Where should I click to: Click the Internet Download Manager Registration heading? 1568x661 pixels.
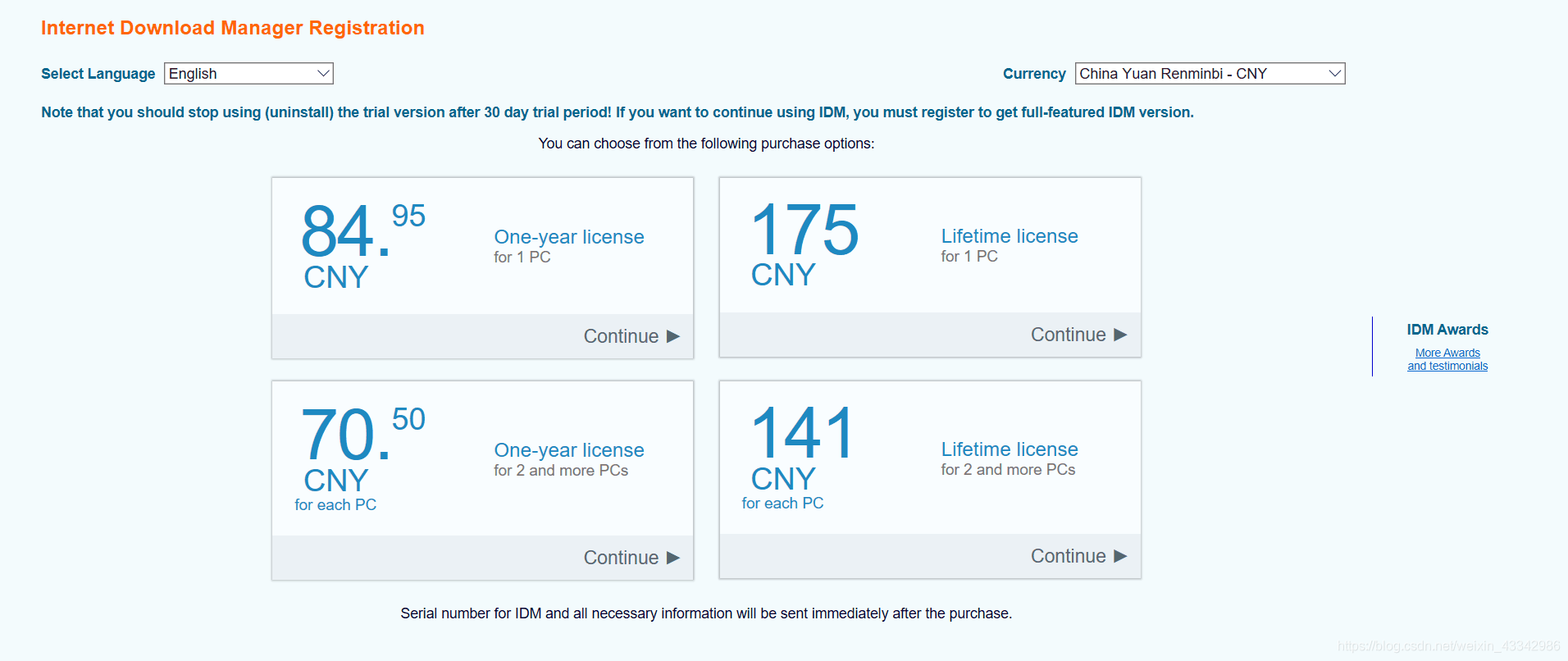pos(233,28)
